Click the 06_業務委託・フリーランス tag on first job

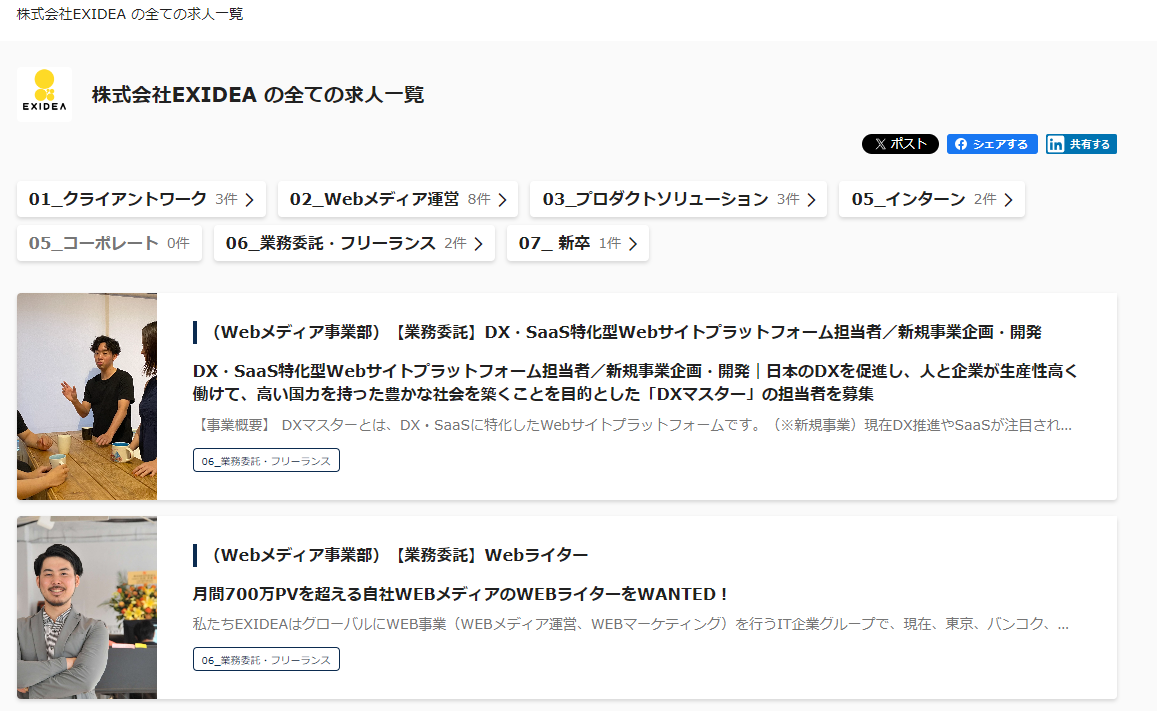coord(266,460)
